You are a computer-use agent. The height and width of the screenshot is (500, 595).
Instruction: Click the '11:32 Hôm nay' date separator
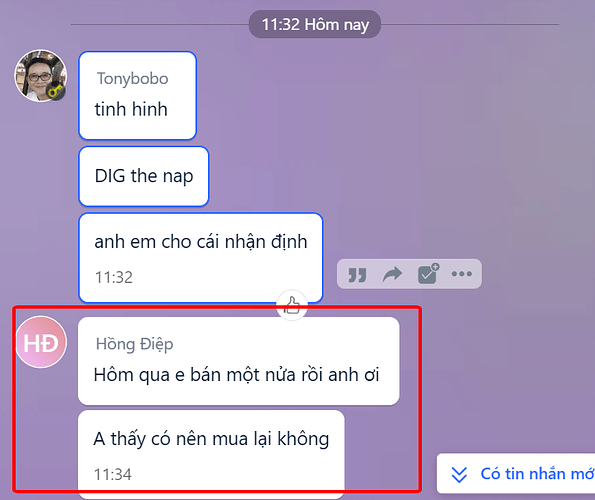[315, 25]
